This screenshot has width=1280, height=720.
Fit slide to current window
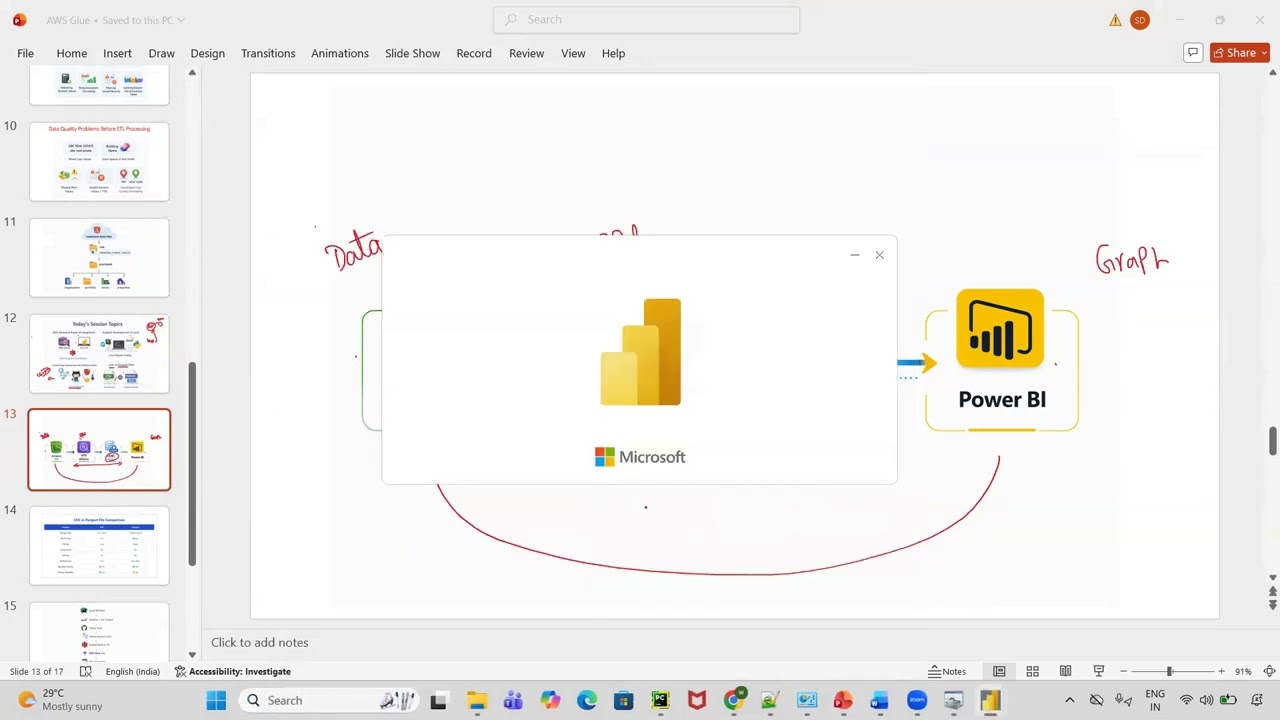pos(1269,671)
